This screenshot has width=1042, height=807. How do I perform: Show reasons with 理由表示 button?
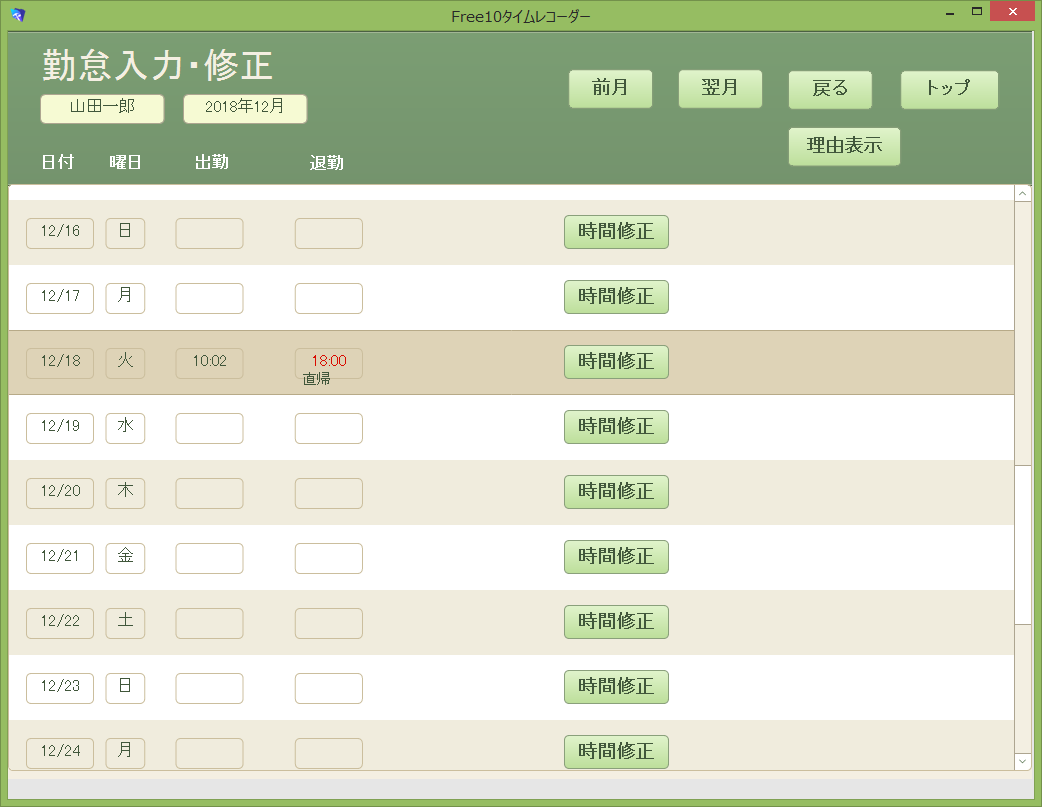[844, 146]
